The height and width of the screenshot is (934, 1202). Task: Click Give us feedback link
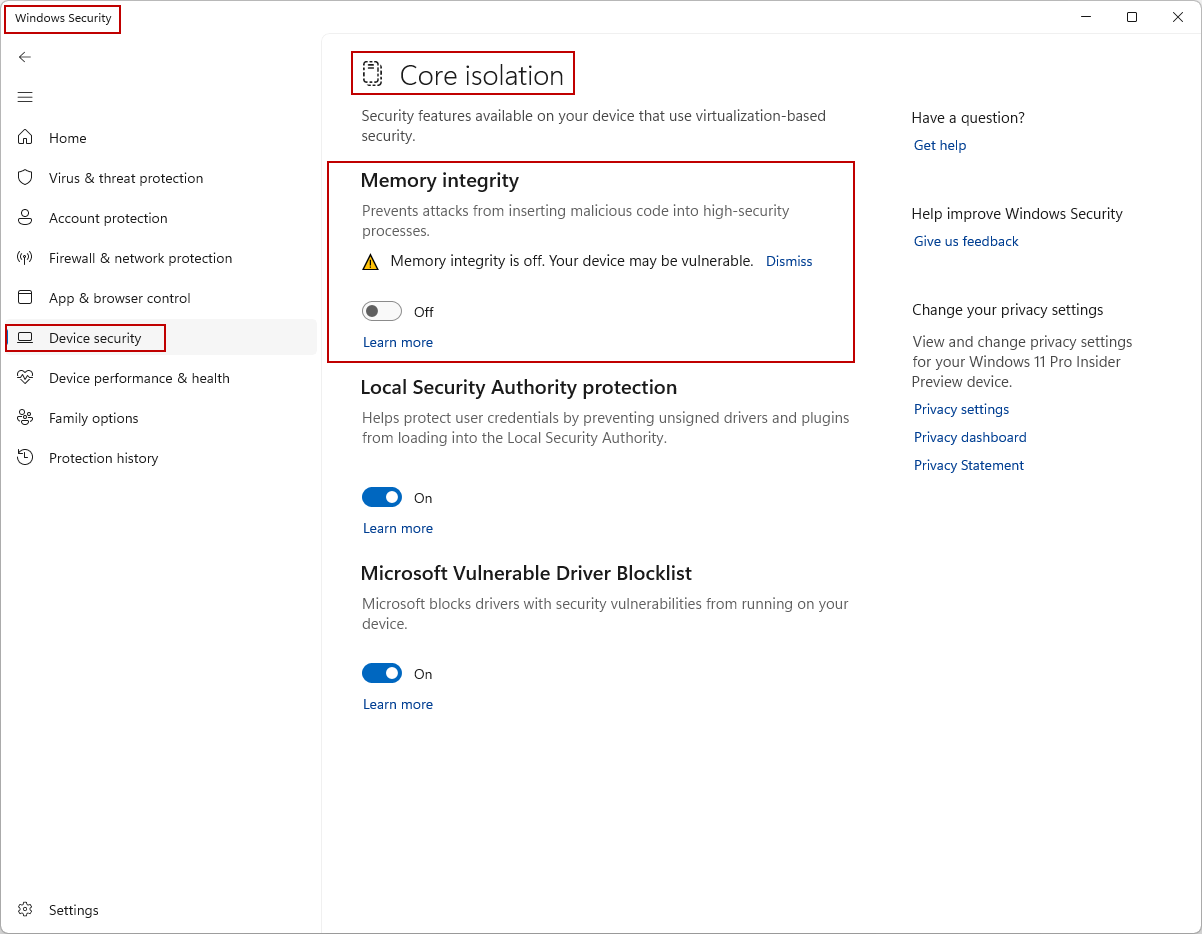[x=966, y=241]
